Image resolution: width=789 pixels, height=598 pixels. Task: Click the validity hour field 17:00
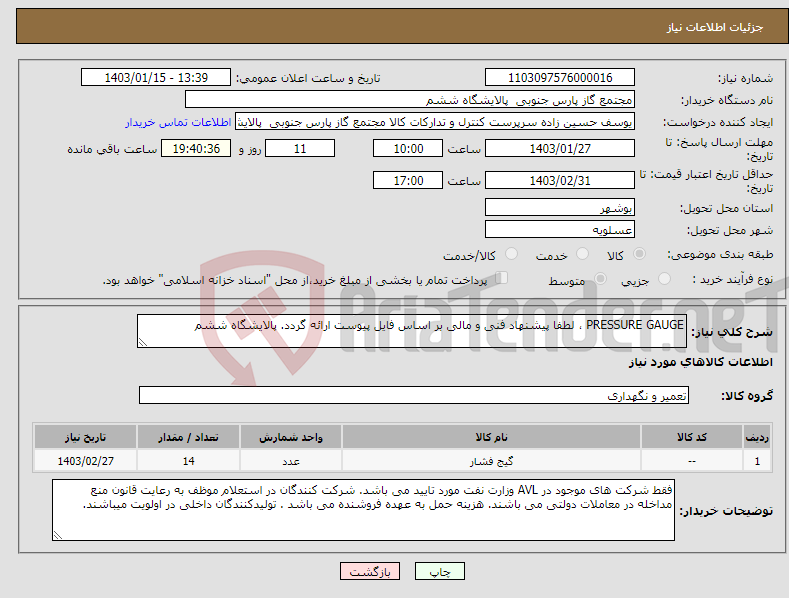(408, 180)
